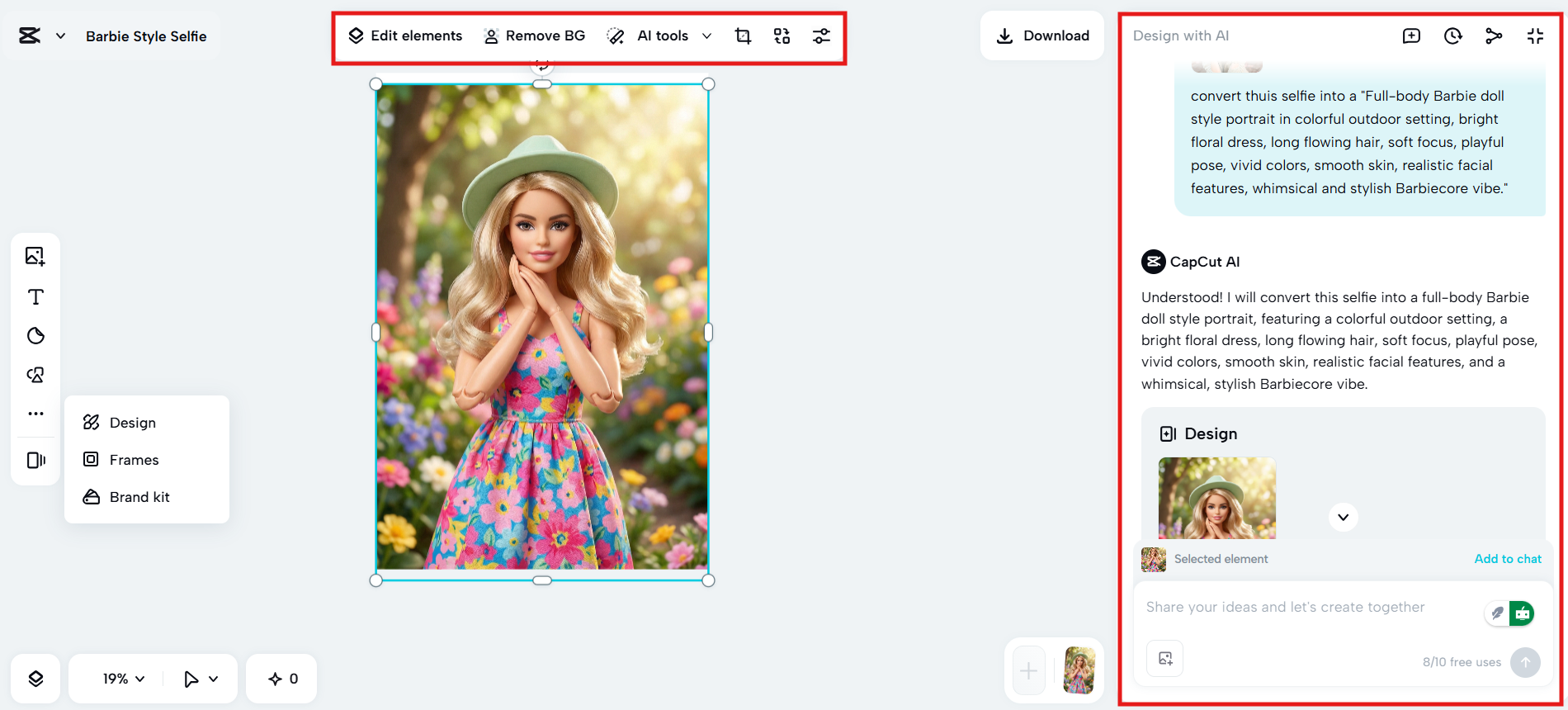Select the pointer tool icon at bottom

[191, 679]
